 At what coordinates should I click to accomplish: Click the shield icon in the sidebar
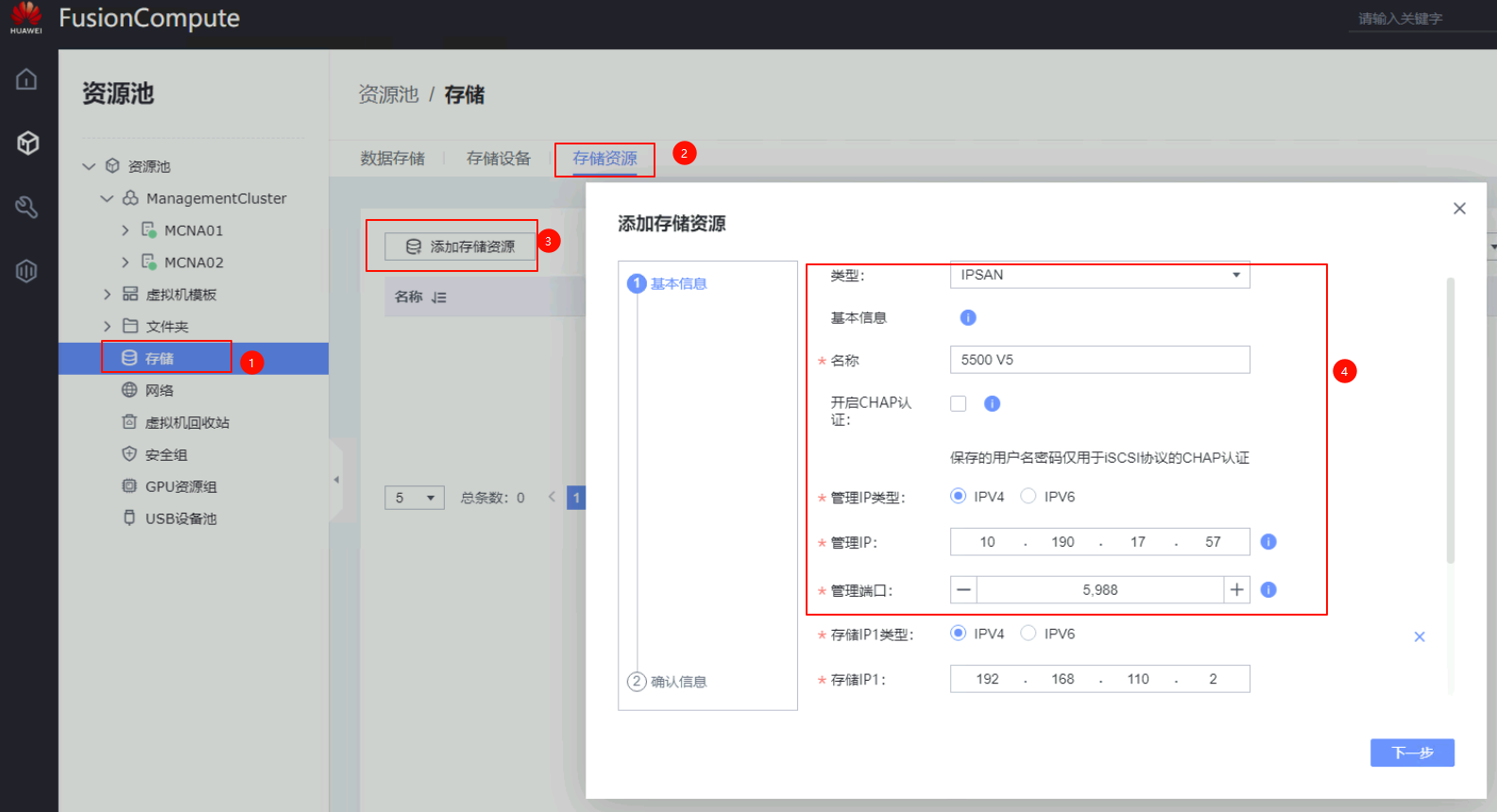(x=26, y=271)
